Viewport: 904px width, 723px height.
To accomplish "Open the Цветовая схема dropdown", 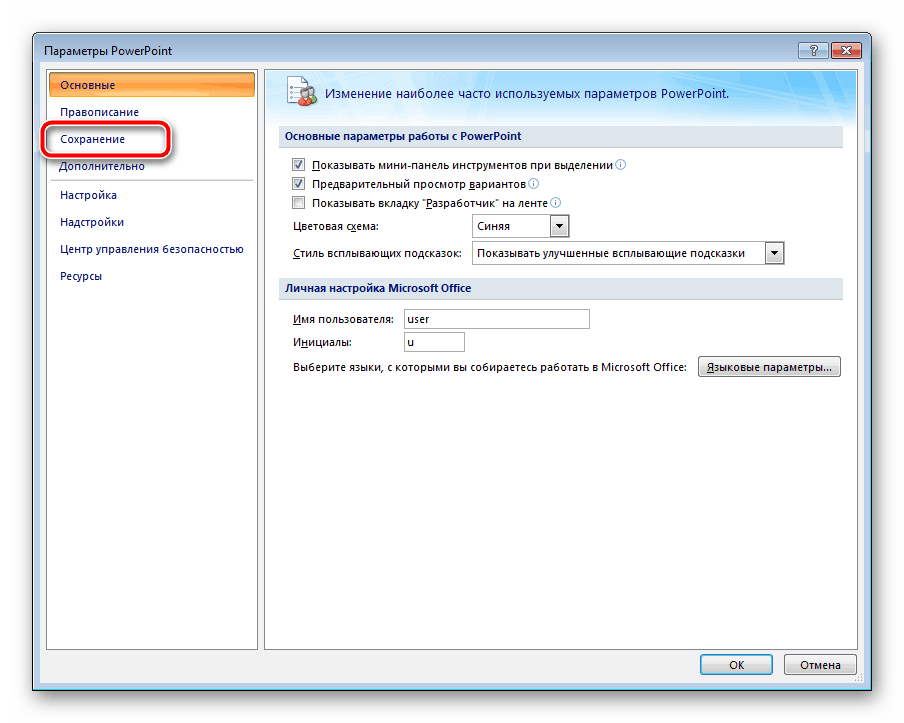I will (x=559, y=227).
